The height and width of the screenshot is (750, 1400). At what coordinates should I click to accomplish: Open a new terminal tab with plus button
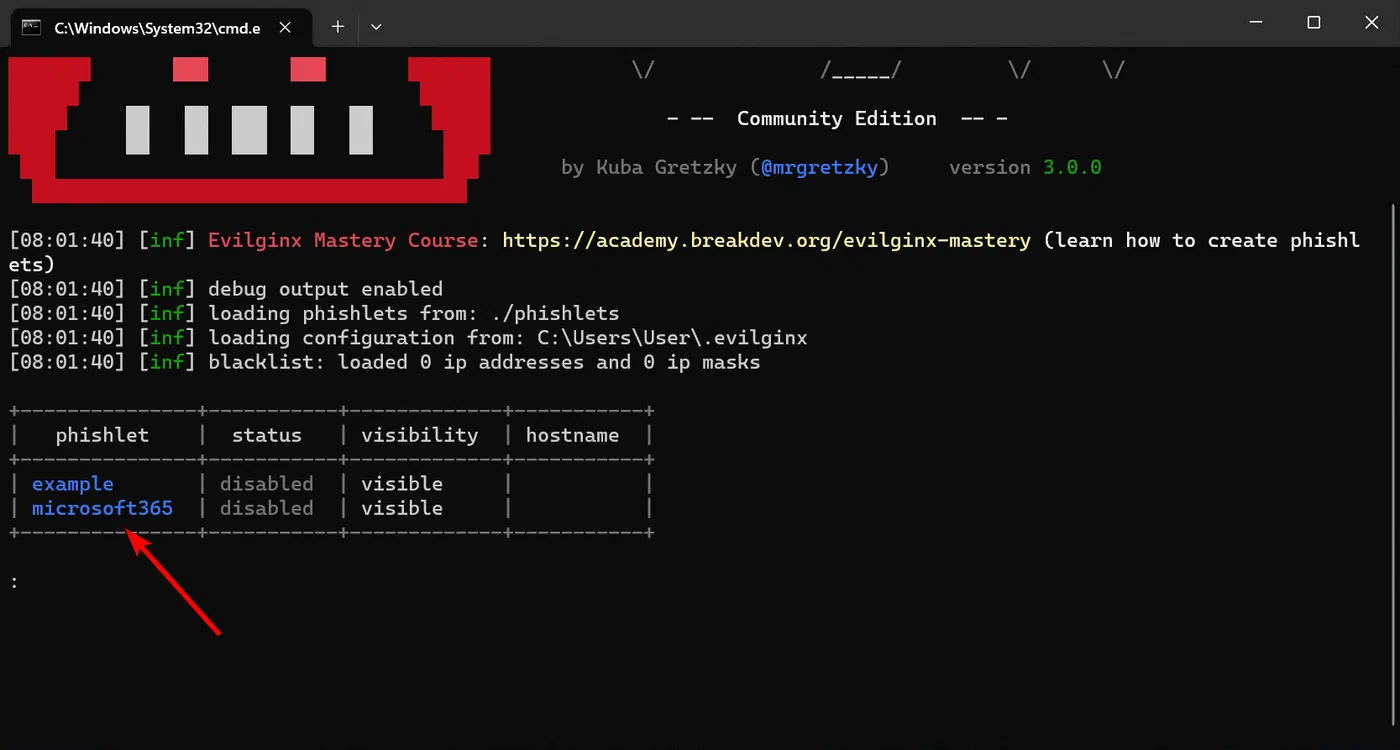(x=338, y=27)
